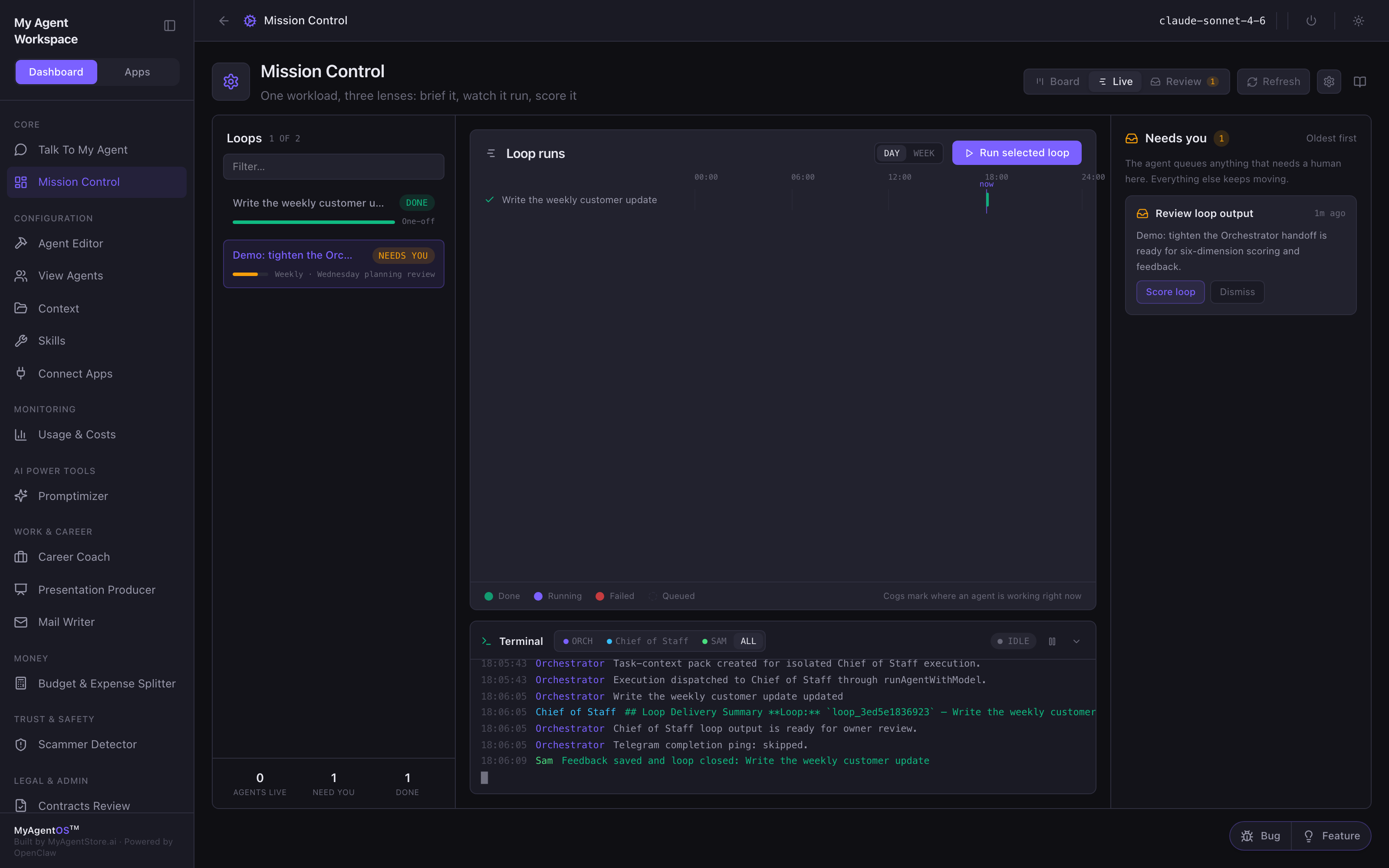Toggle light theme with sun icon

coord(1358,21)
